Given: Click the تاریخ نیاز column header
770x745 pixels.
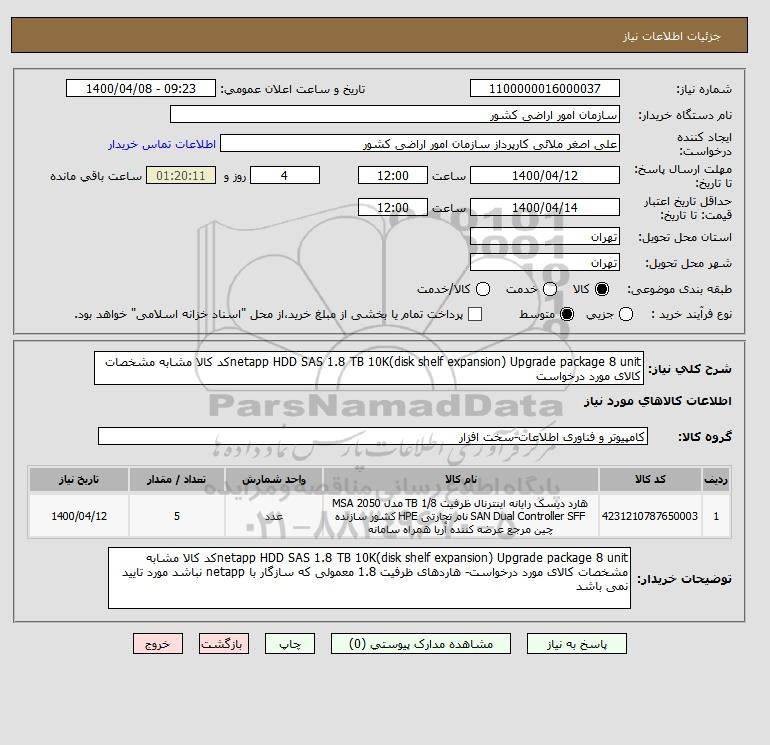Looking at the screenshot, I should (79, 479).
